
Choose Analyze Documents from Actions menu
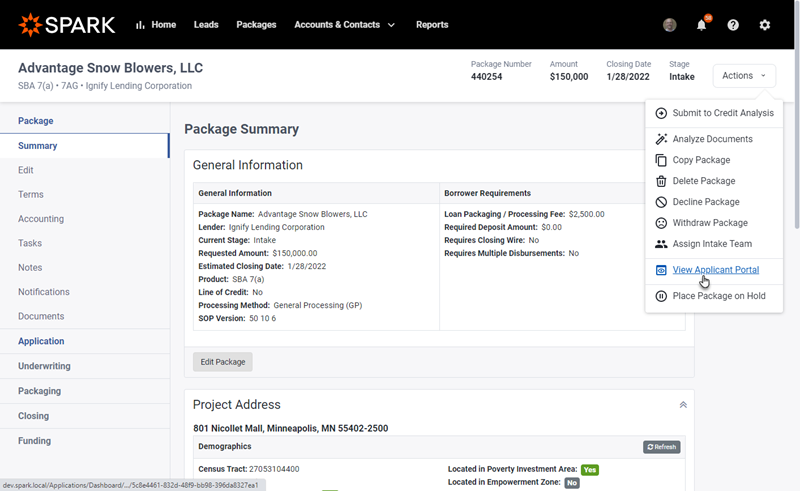coord(714,139)
